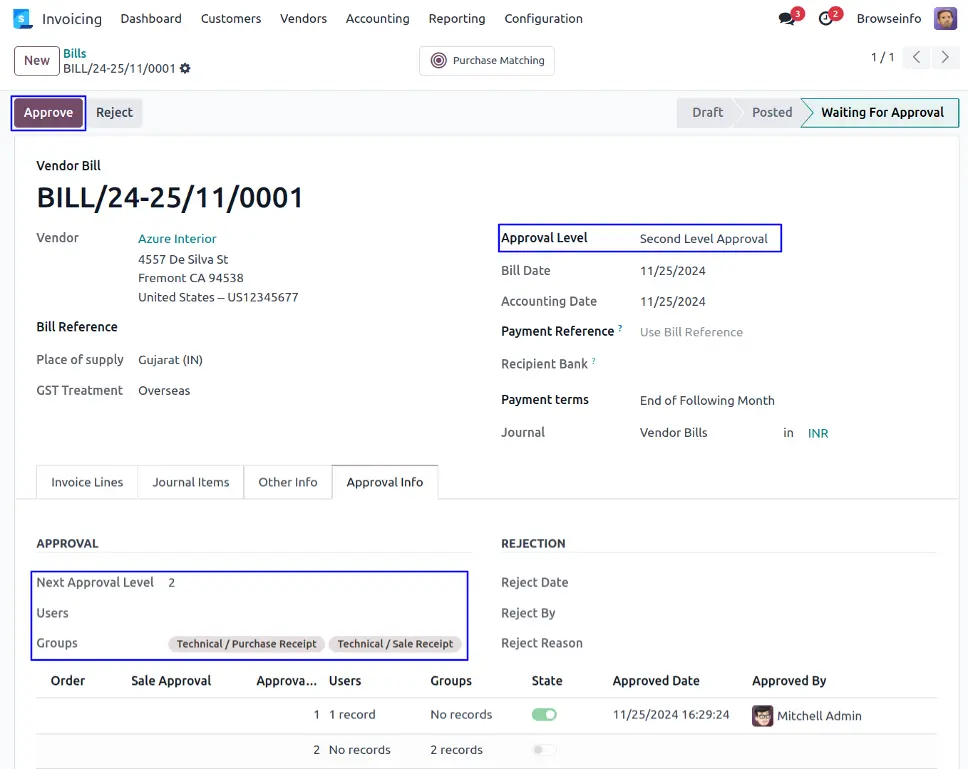Click the BILL/24-25/11/0001 title heading
Viewport: 968px width, 769px height.
[170, 198]
